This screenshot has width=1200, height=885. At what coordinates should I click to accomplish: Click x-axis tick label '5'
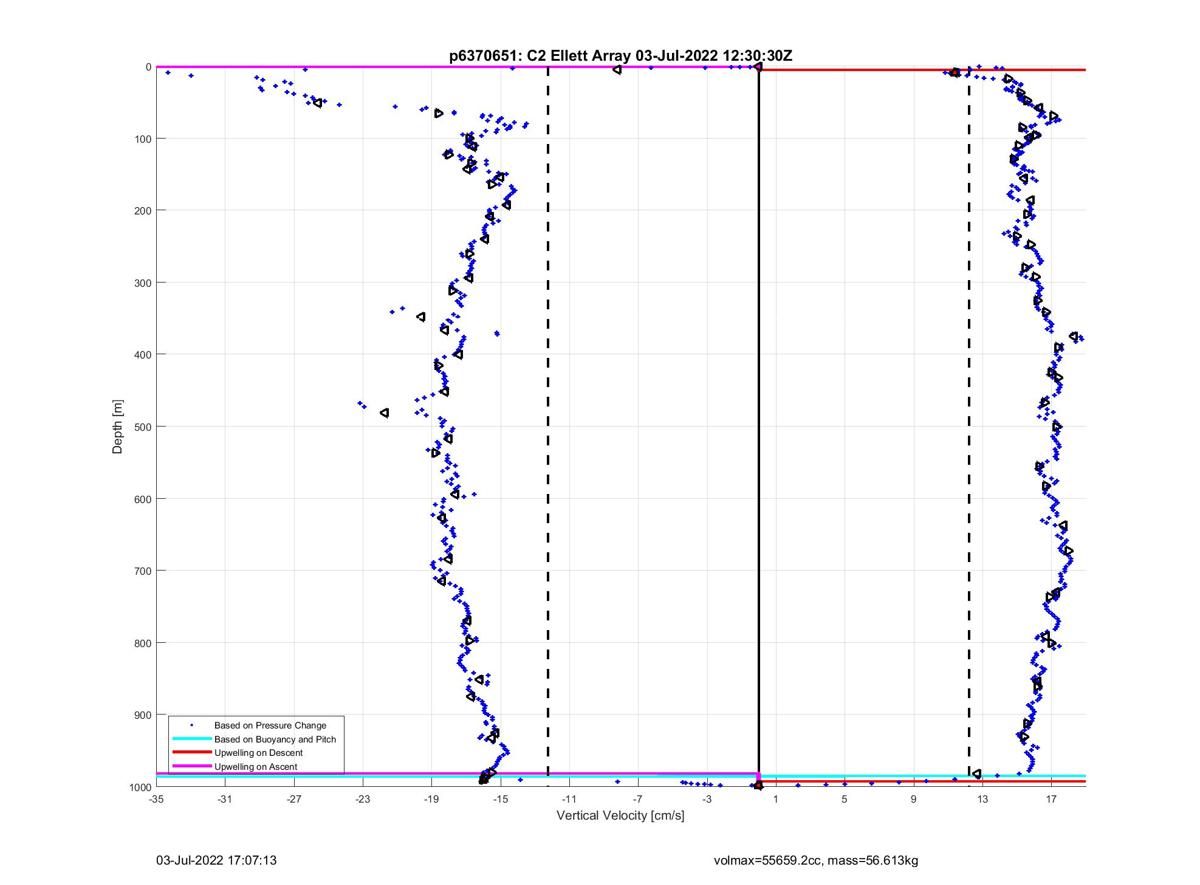coord(845,799)
